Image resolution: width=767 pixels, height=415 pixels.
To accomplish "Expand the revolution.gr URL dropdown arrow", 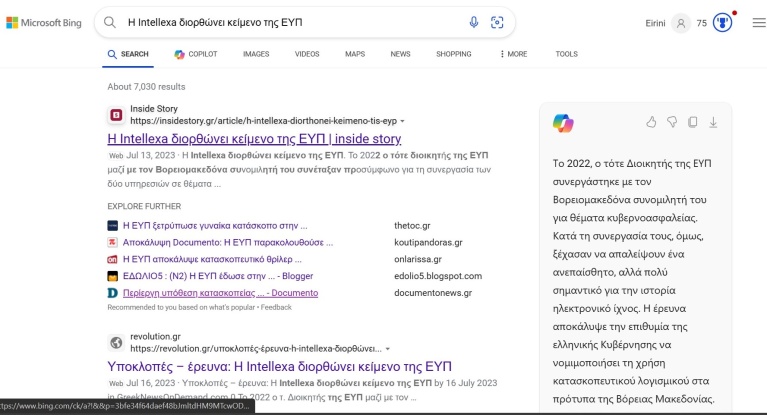I will click(388, 349).
